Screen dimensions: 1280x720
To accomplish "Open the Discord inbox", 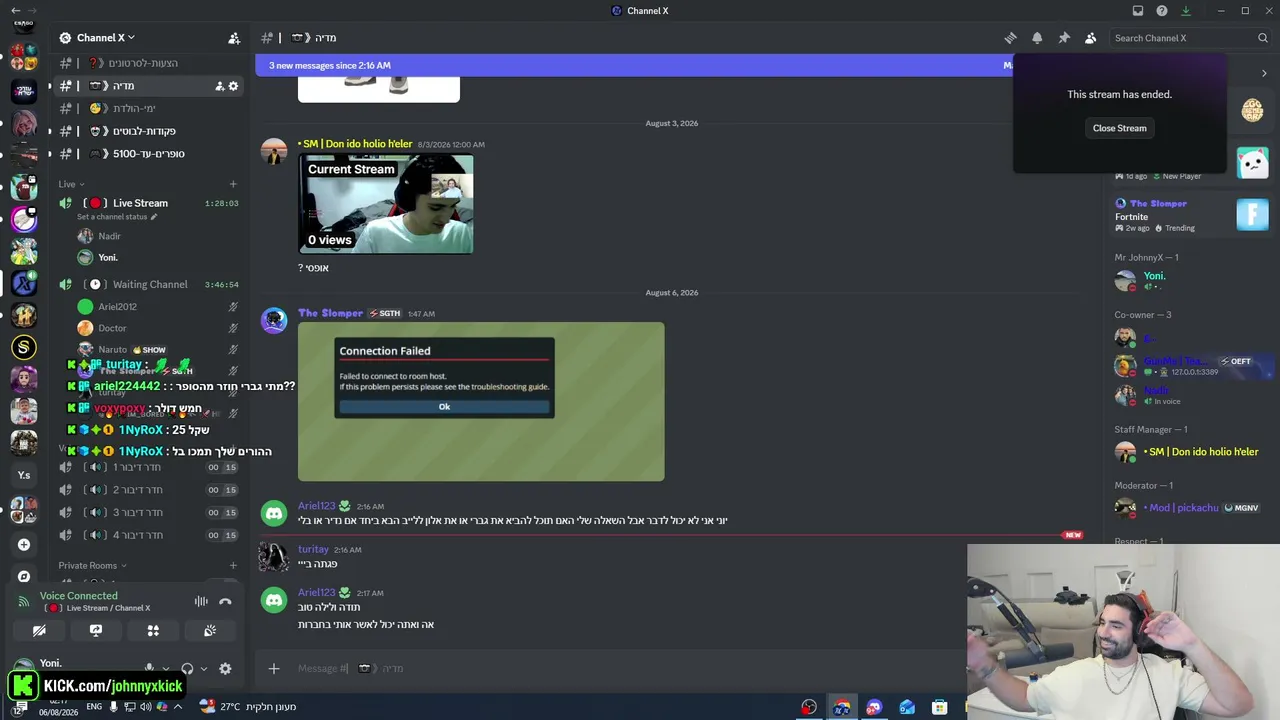I will tap(1138, 11).
